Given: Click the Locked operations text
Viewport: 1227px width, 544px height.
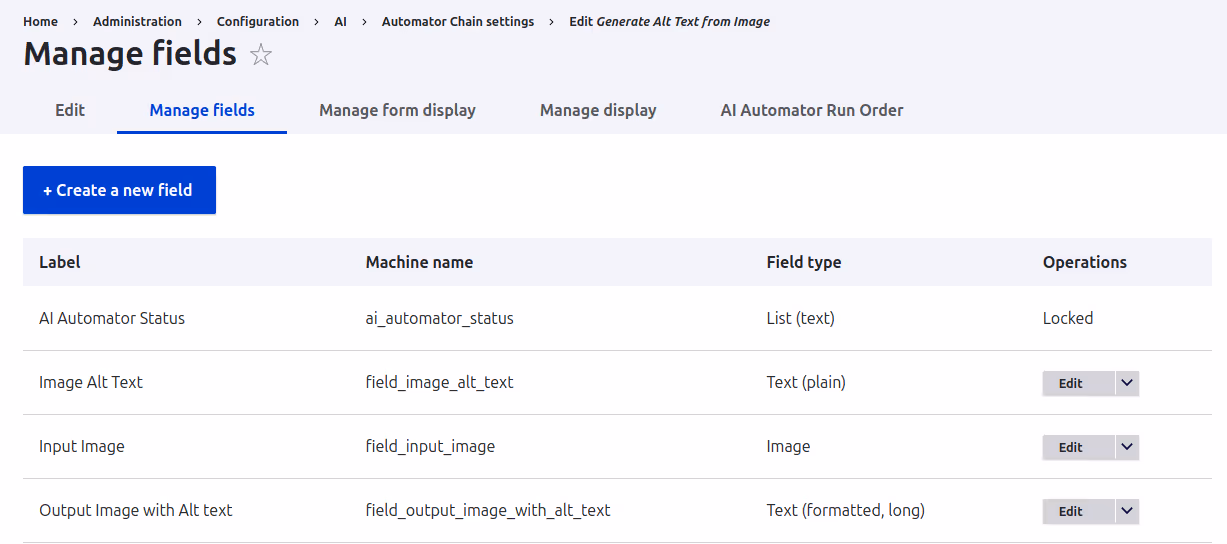Looking at the screenshot, I should (1068, 318).
